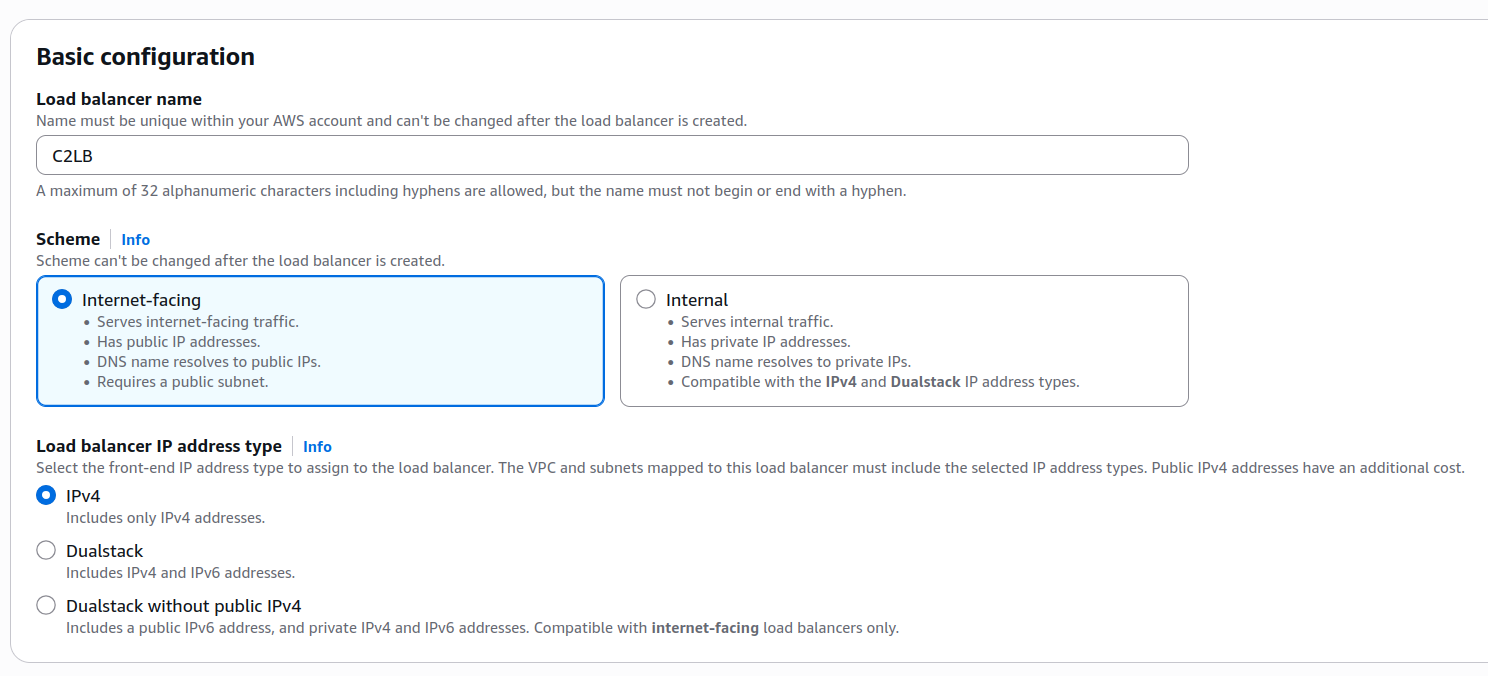Select the Internal scheme radio button
1488x676 pixels.
click(x=646, y=300)
